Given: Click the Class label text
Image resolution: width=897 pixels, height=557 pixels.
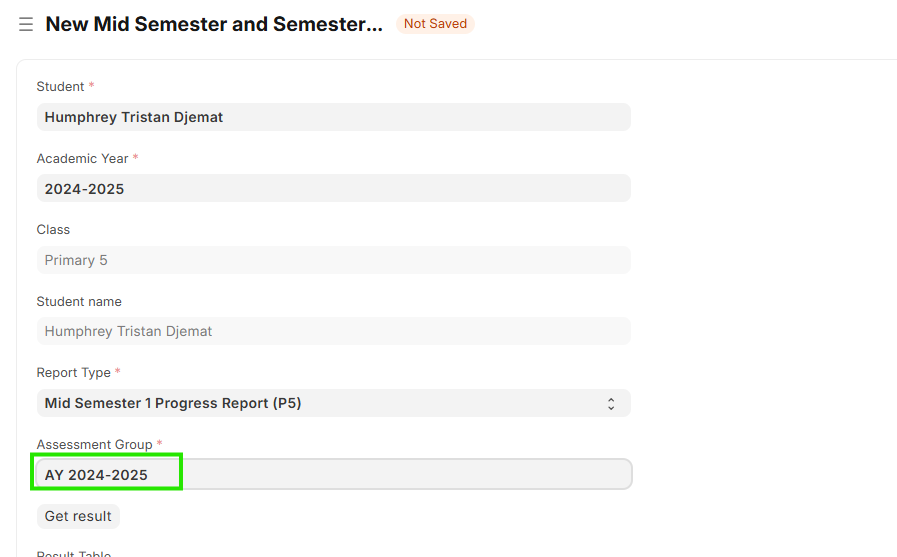Looking at the screenshot, I should pyautogui.click(x=53, y=229).
